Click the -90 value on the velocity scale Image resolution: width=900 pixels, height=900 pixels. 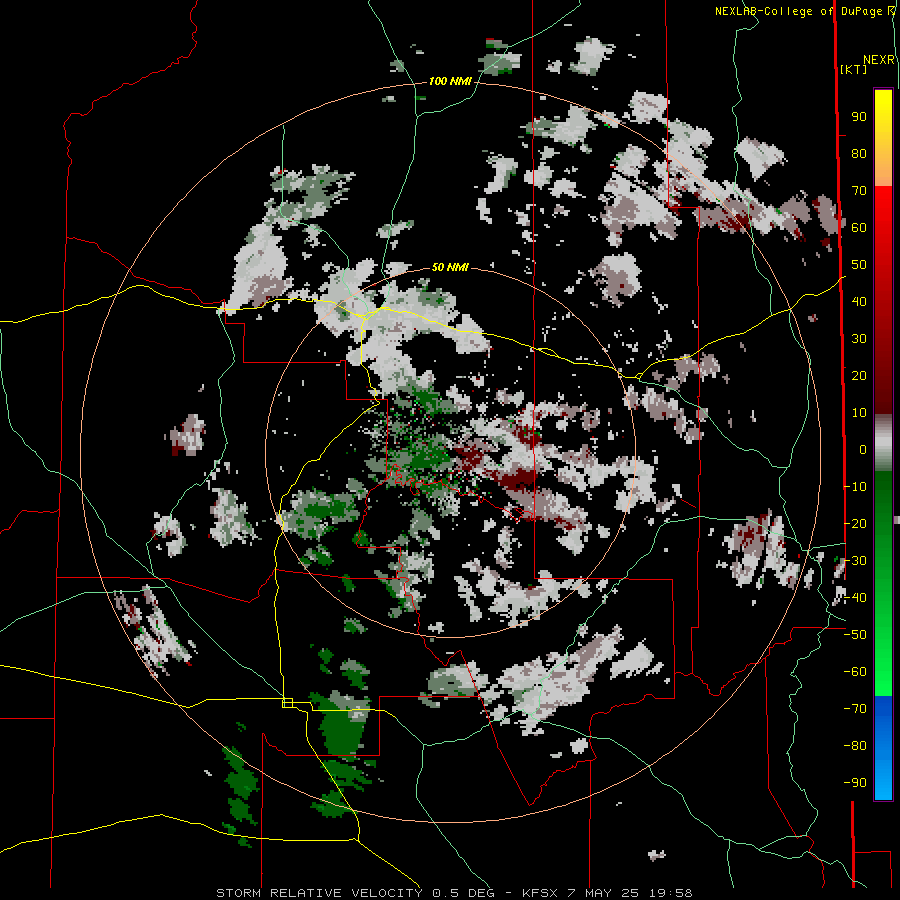tap(855, 783)
